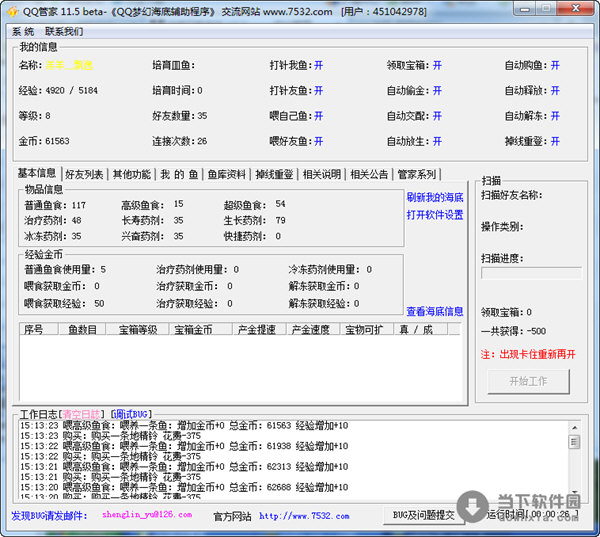Open the 掉线重登 tab
The width and height of the screenshot is (600, 537).
tap(274, 175)
